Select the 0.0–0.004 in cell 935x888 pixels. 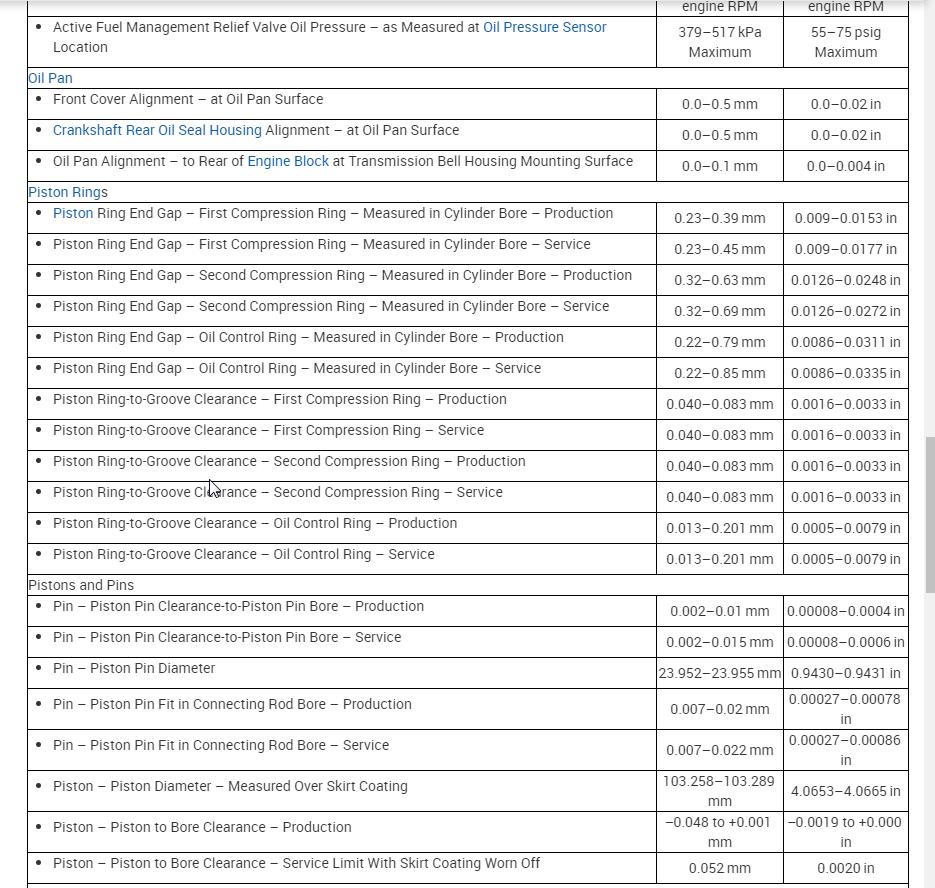click(846, 166)
